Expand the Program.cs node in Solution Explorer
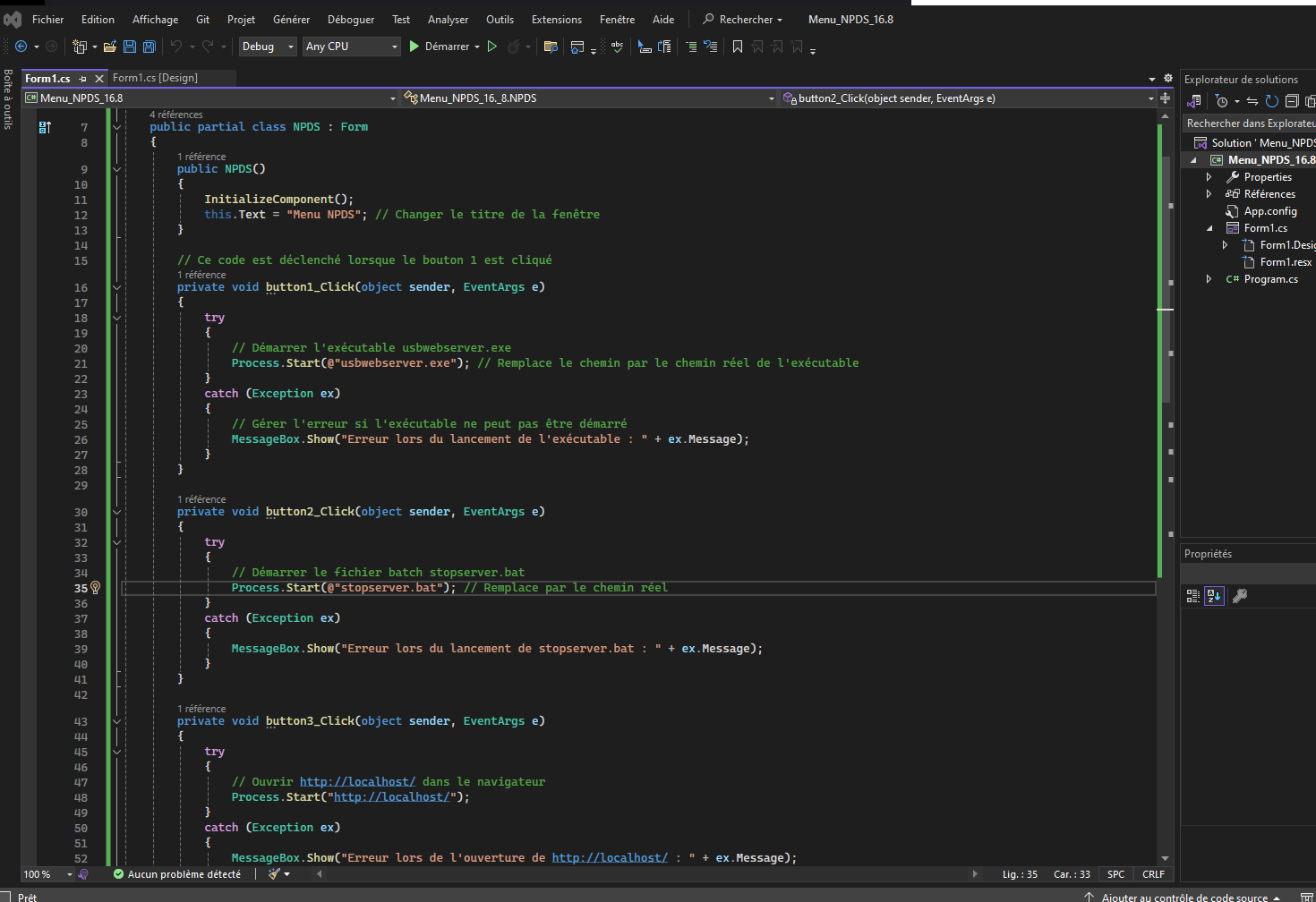 (1209, 279)
